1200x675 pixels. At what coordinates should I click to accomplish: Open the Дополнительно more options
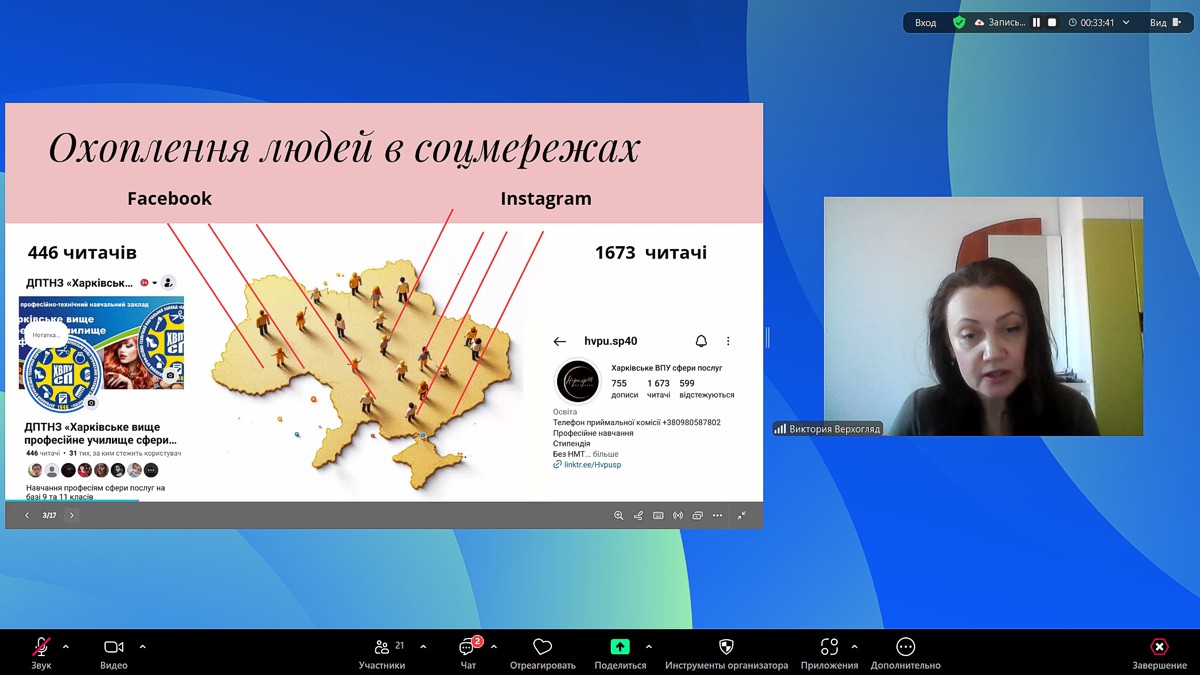click(906, 652)
